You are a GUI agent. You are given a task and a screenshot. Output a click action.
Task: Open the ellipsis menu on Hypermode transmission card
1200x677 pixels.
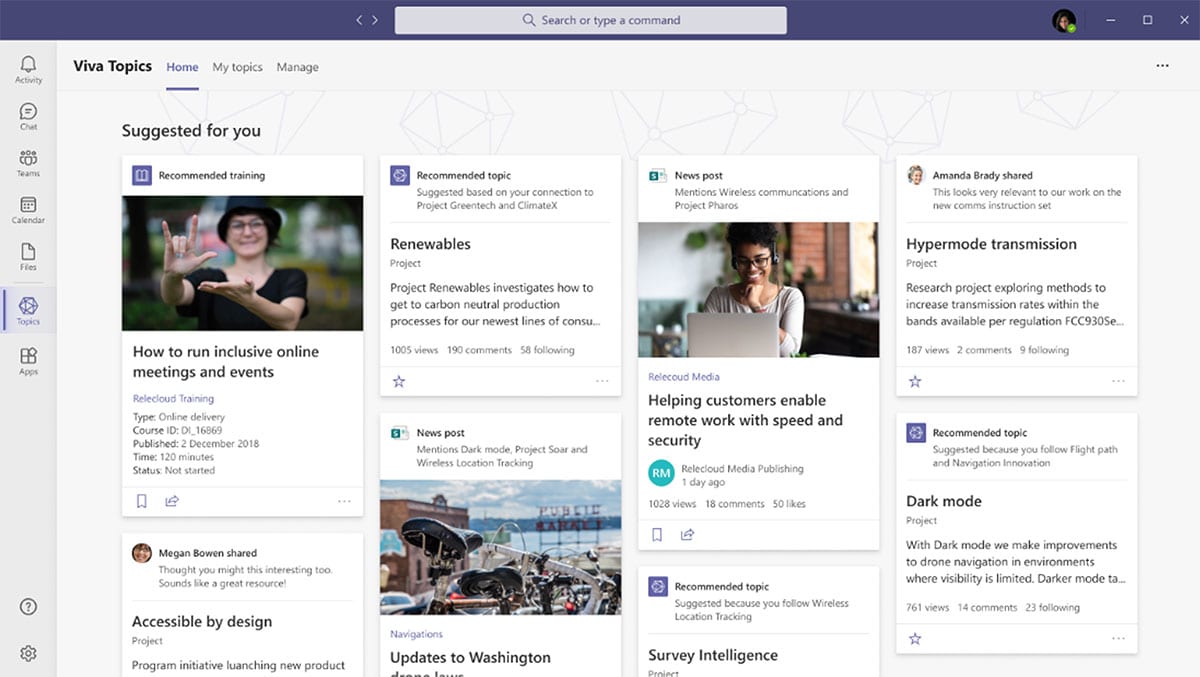tap(1119, 381)
